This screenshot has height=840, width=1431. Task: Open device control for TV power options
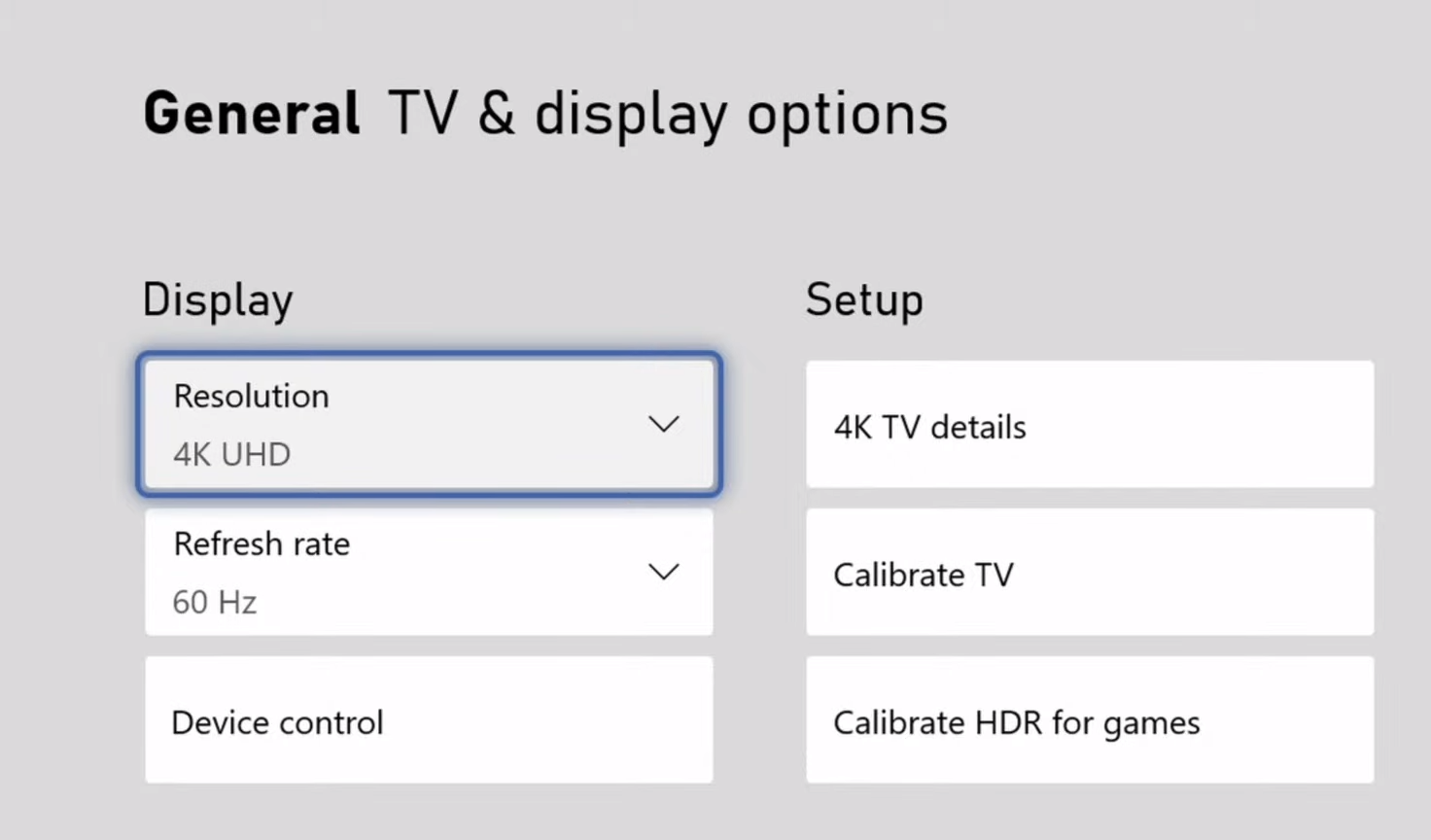[428, 720]
